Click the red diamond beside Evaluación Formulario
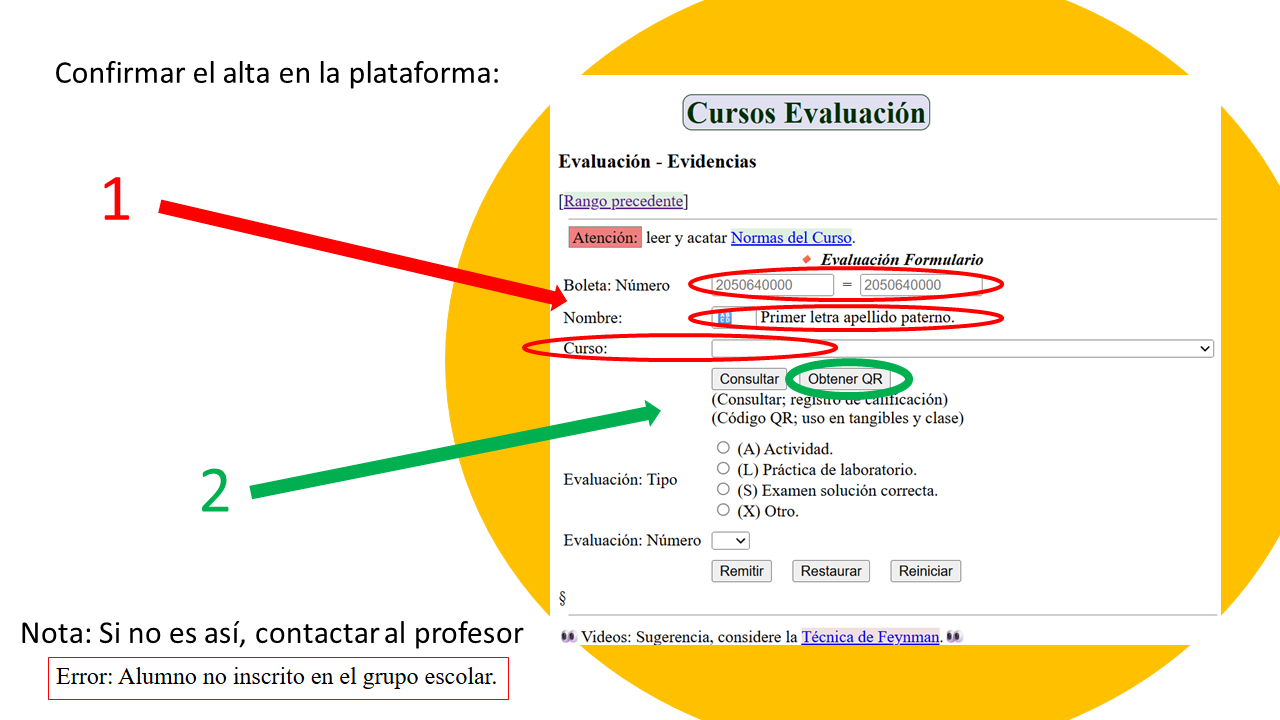Screen dimensions: 1280x720 806,260
